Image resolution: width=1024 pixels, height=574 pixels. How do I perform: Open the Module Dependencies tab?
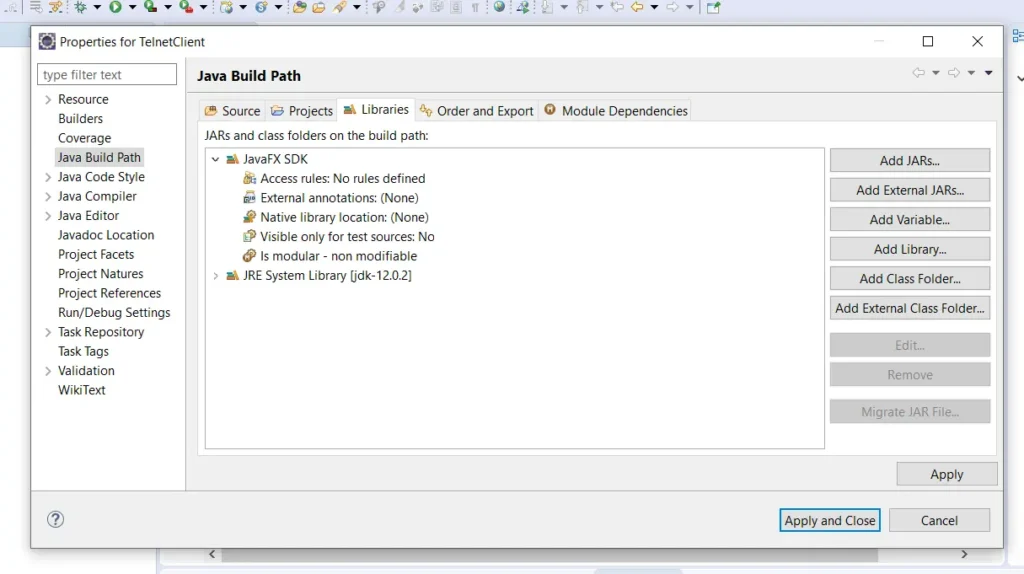(615, 111)
